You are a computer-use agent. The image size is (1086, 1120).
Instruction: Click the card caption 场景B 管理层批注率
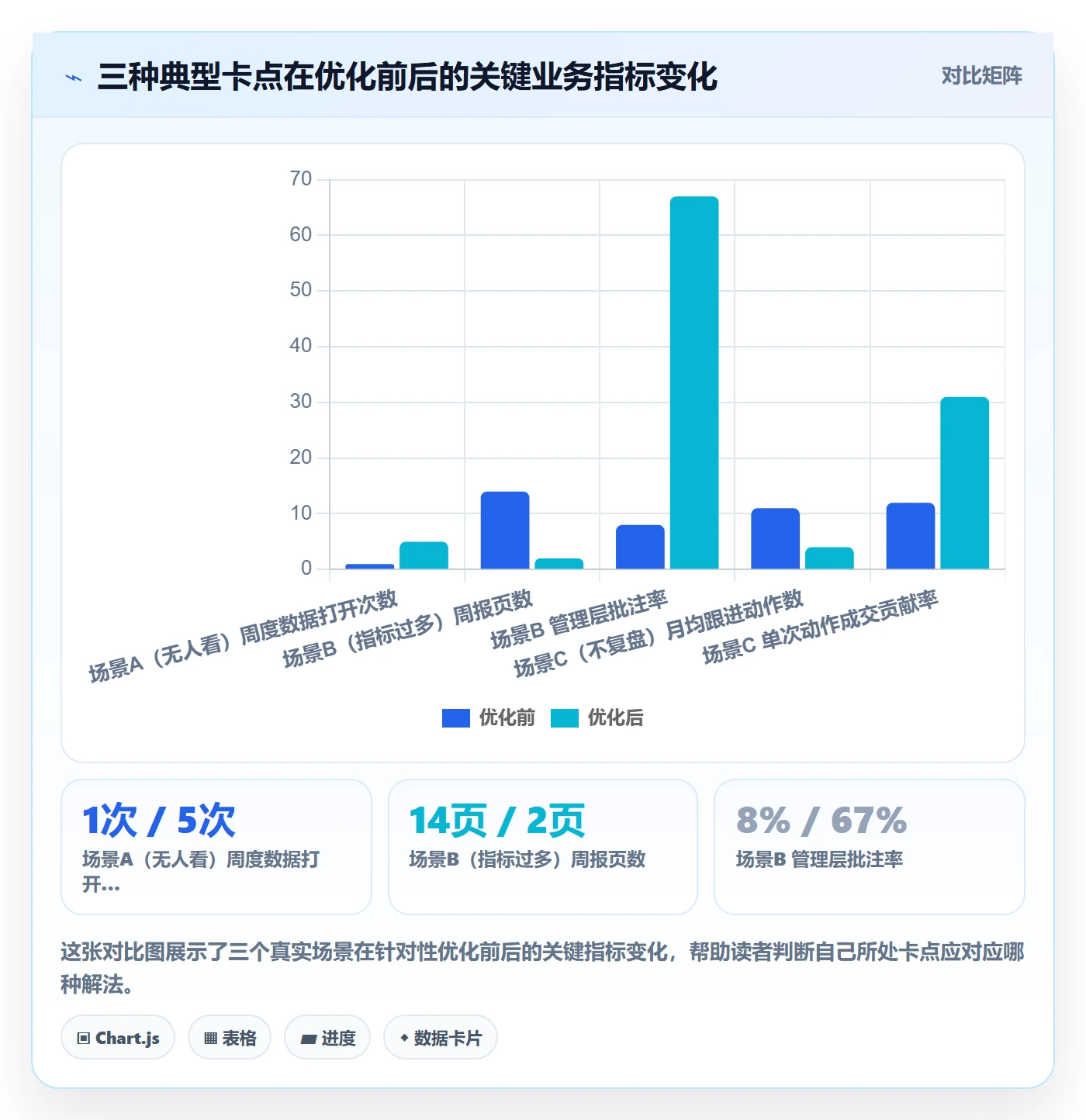coord(819,859)
